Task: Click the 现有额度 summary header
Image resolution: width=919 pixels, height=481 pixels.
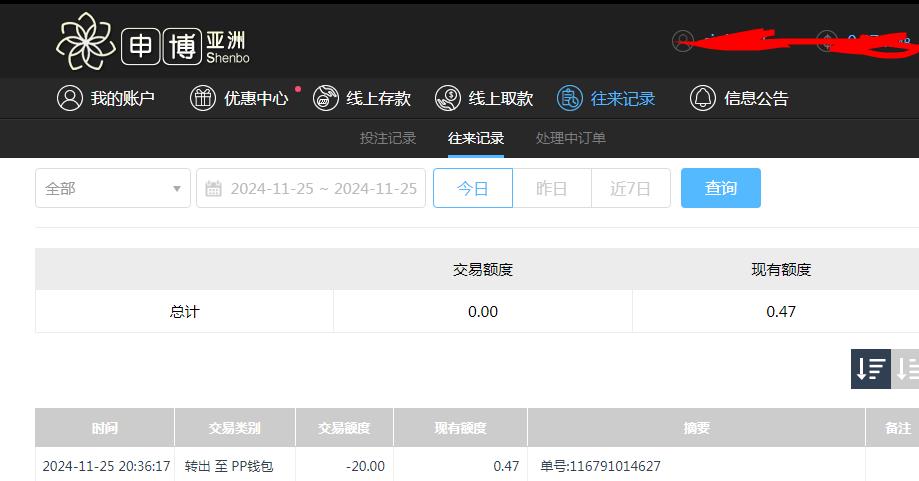Action: (x=781, y=270)
